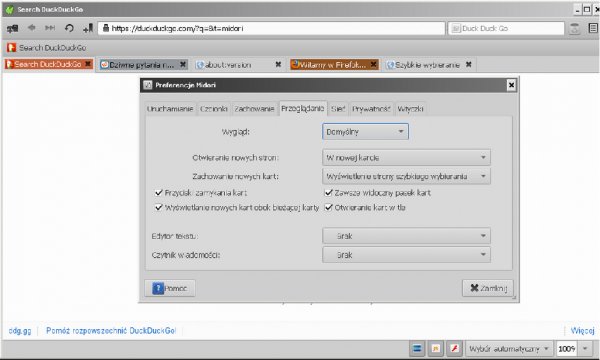Open the Czytnik wiadomości dropdown

click(406, 255)
